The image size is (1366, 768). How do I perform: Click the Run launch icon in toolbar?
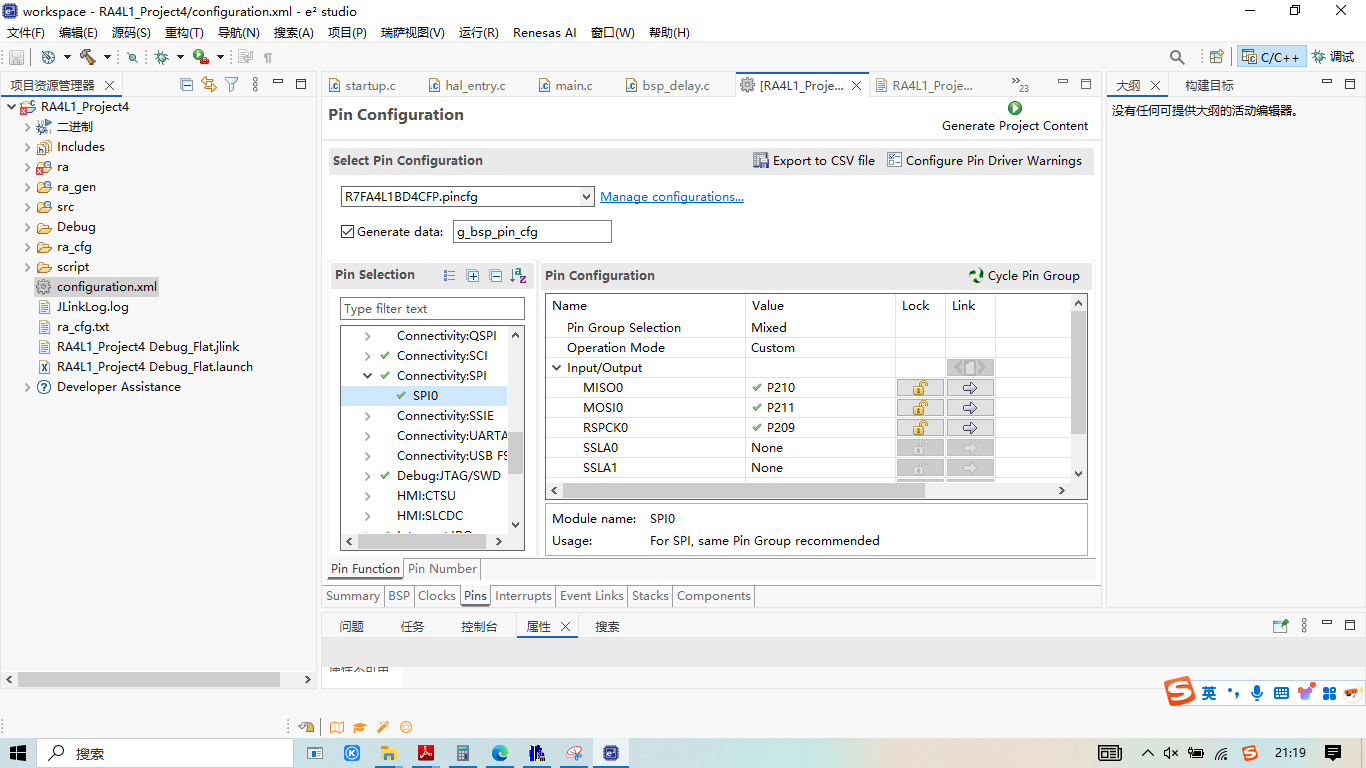click(201, 57)
